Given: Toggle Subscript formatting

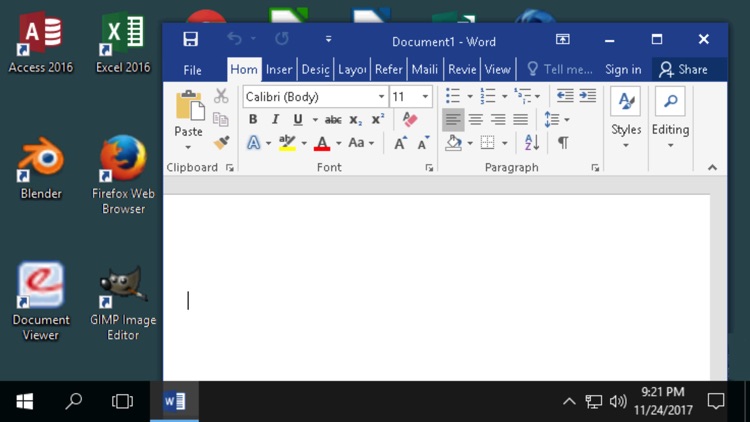Looking at the screenshot, I should 355,120.
